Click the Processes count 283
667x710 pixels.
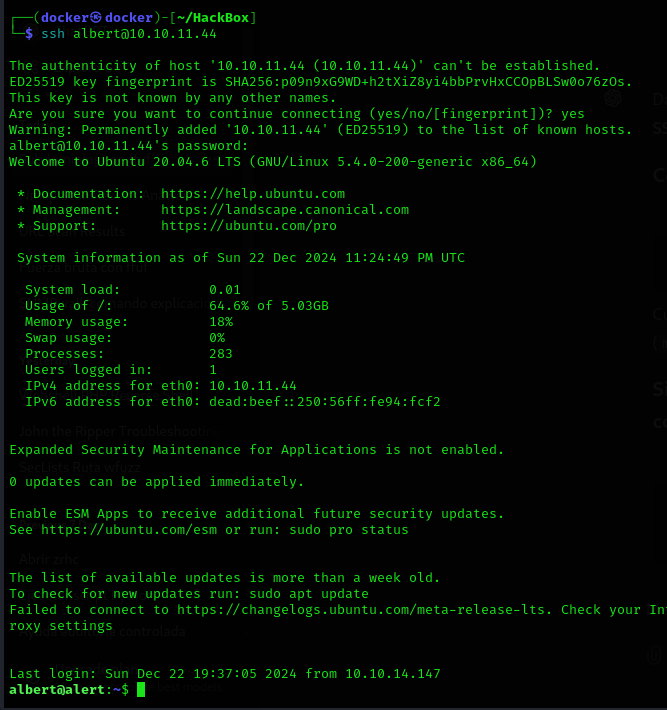[x=220, y=354]
